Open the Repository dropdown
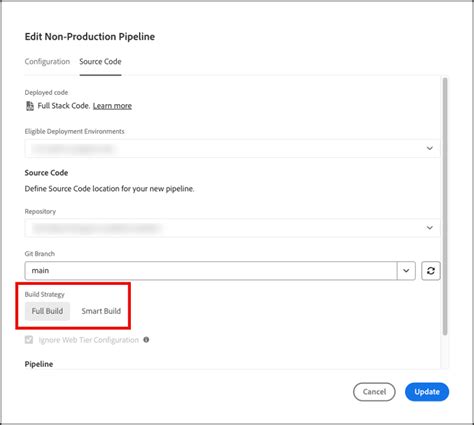 pyautogui.click(x=232, y=228)
